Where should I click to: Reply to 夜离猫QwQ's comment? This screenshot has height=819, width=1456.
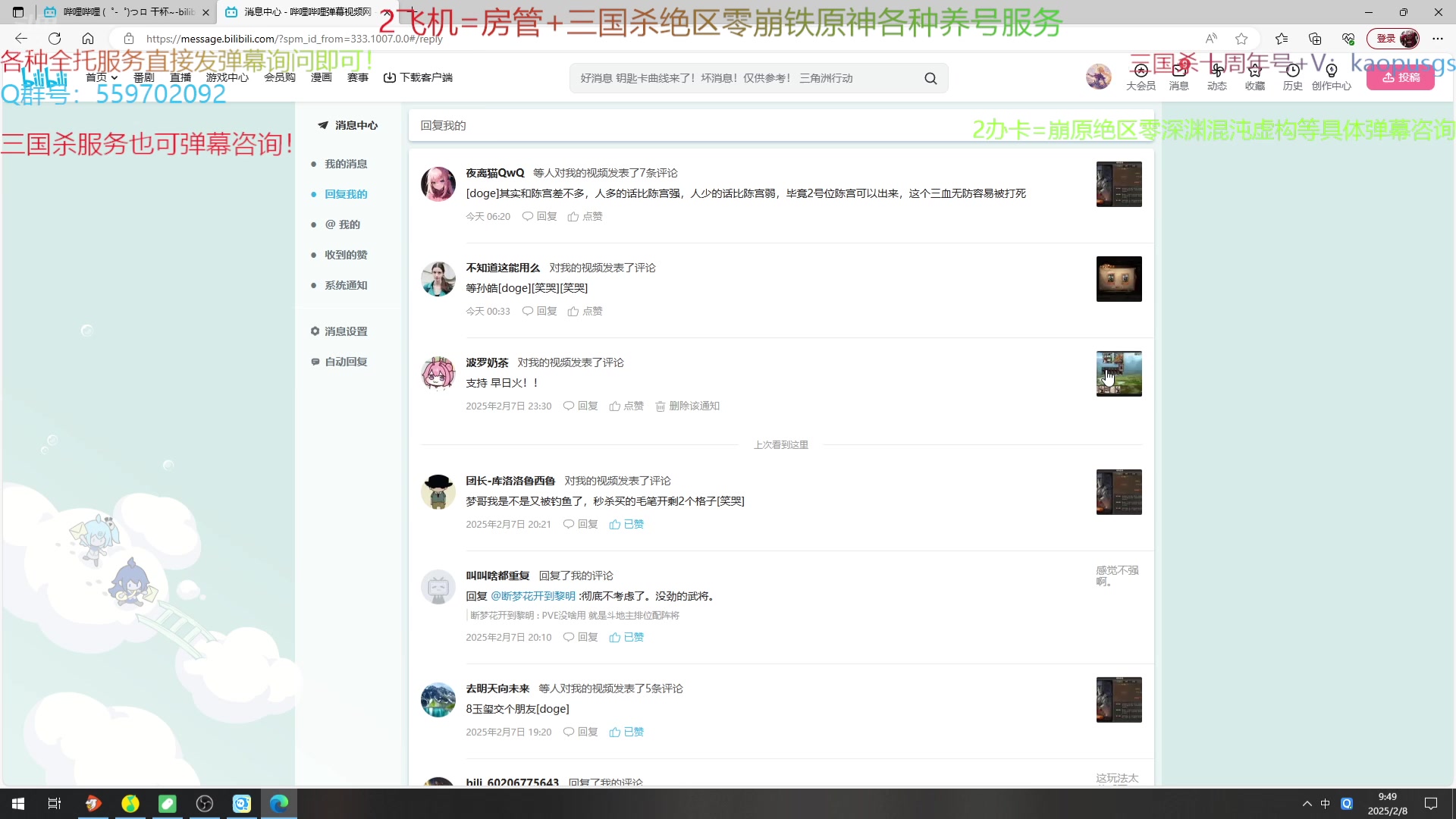539,217
